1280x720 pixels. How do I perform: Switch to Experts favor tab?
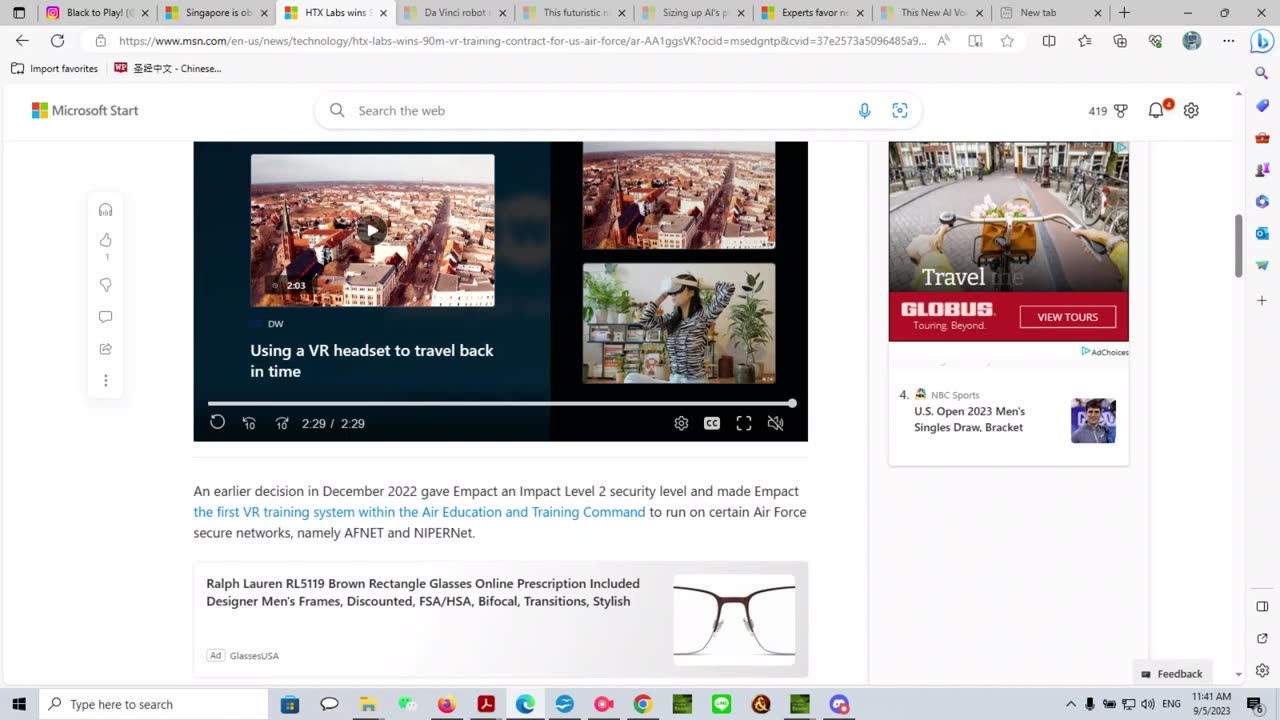(811, 13)
